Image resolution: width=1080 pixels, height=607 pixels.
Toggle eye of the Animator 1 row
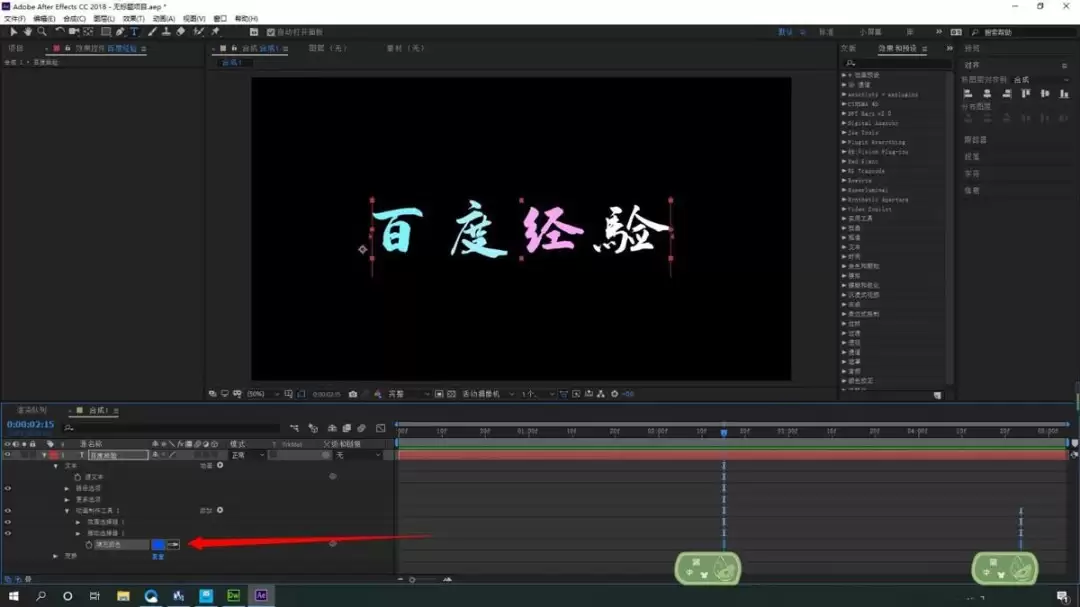pos(8,511)
